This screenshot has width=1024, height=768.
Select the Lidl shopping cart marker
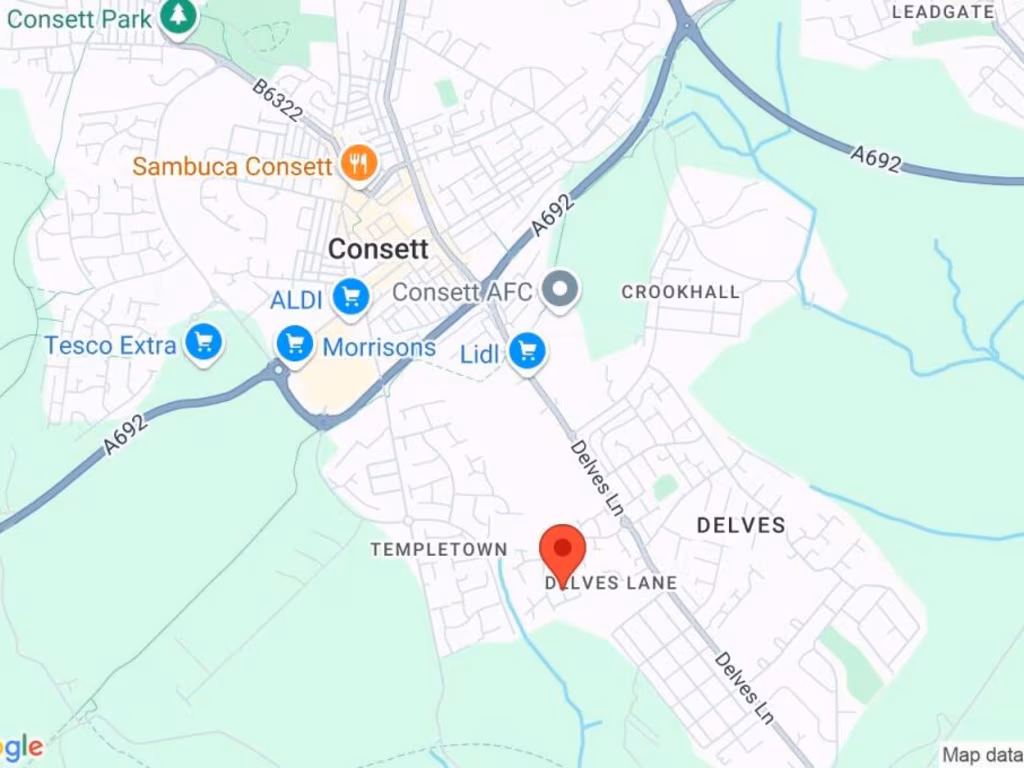(527, 352)
